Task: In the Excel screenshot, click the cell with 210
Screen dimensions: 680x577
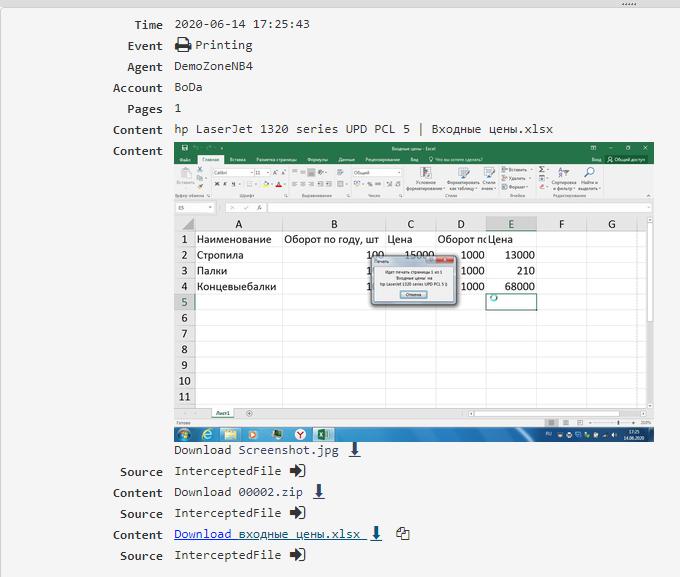Action: (511, 271)
